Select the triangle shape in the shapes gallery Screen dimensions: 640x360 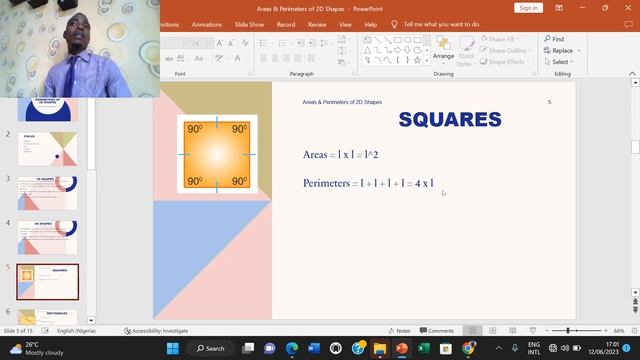367,50
